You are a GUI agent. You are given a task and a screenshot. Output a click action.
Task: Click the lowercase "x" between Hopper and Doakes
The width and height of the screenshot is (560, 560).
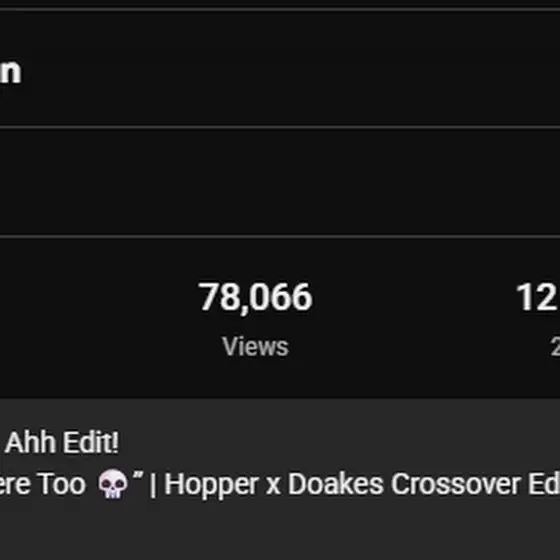pos(273,487)
